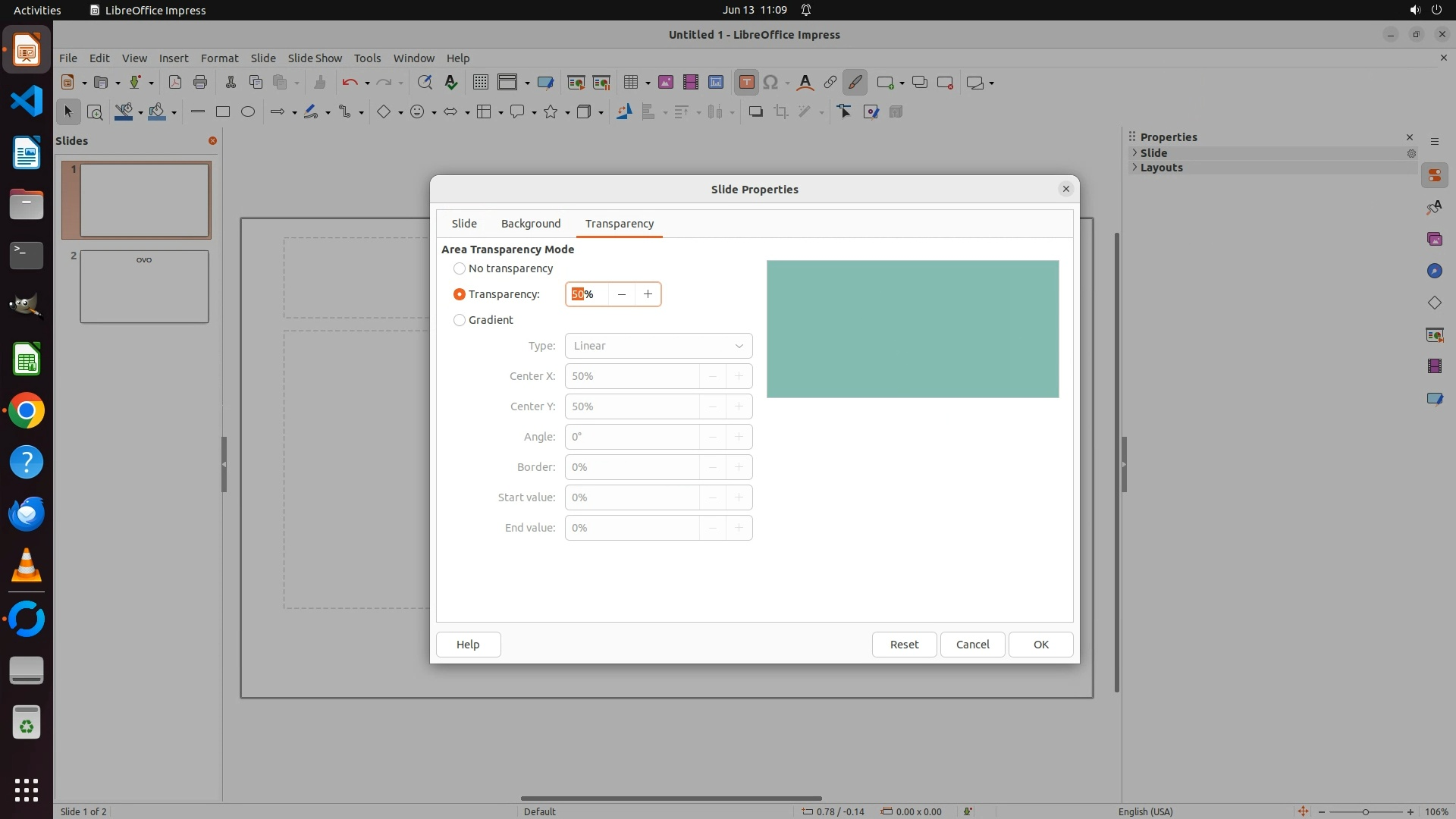Open the Slide Show menu
This screenshot has height=819, width=1456.
315,58
